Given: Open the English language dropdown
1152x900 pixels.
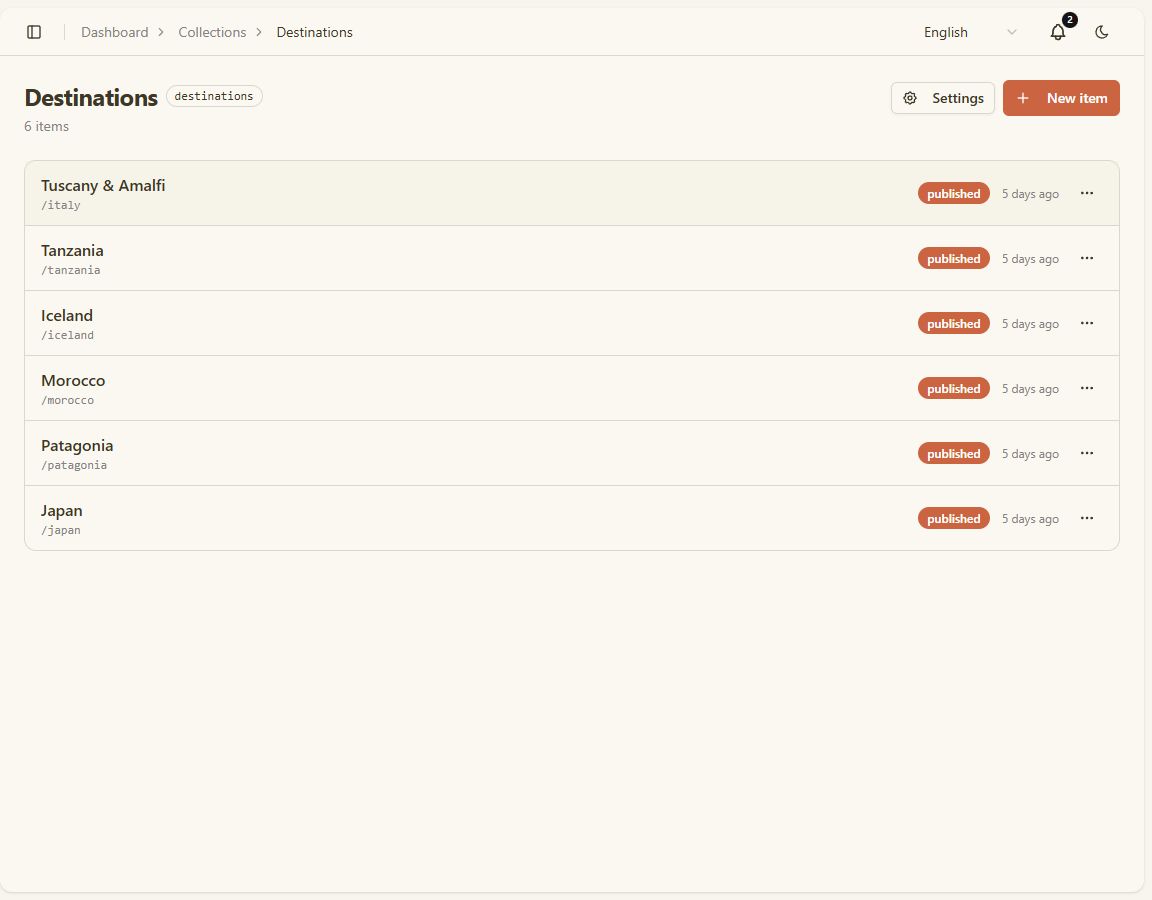Looking at the screenshot, I should click(x=970, y=32).
